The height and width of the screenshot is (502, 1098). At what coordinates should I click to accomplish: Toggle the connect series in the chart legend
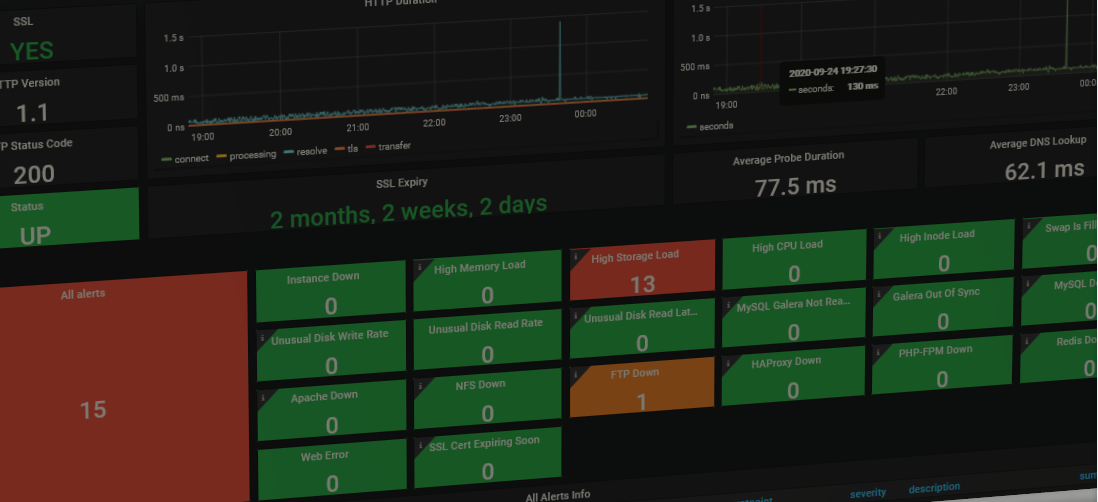click(x=191, y=158)
